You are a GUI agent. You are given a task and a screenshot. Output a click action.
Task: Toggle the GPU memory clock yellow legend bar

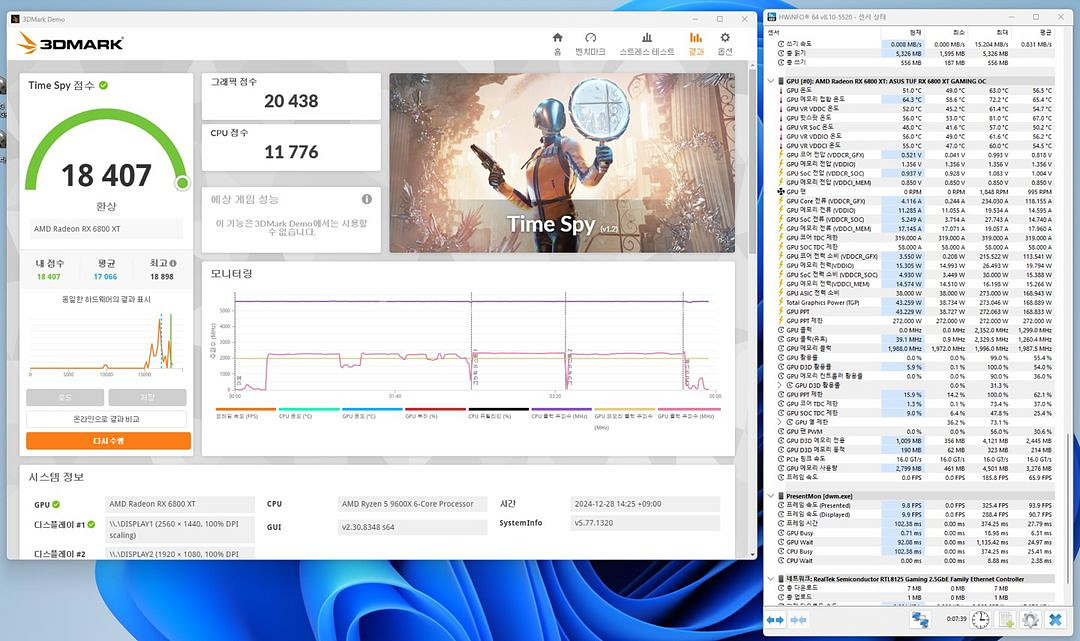[x=625, y=409]
